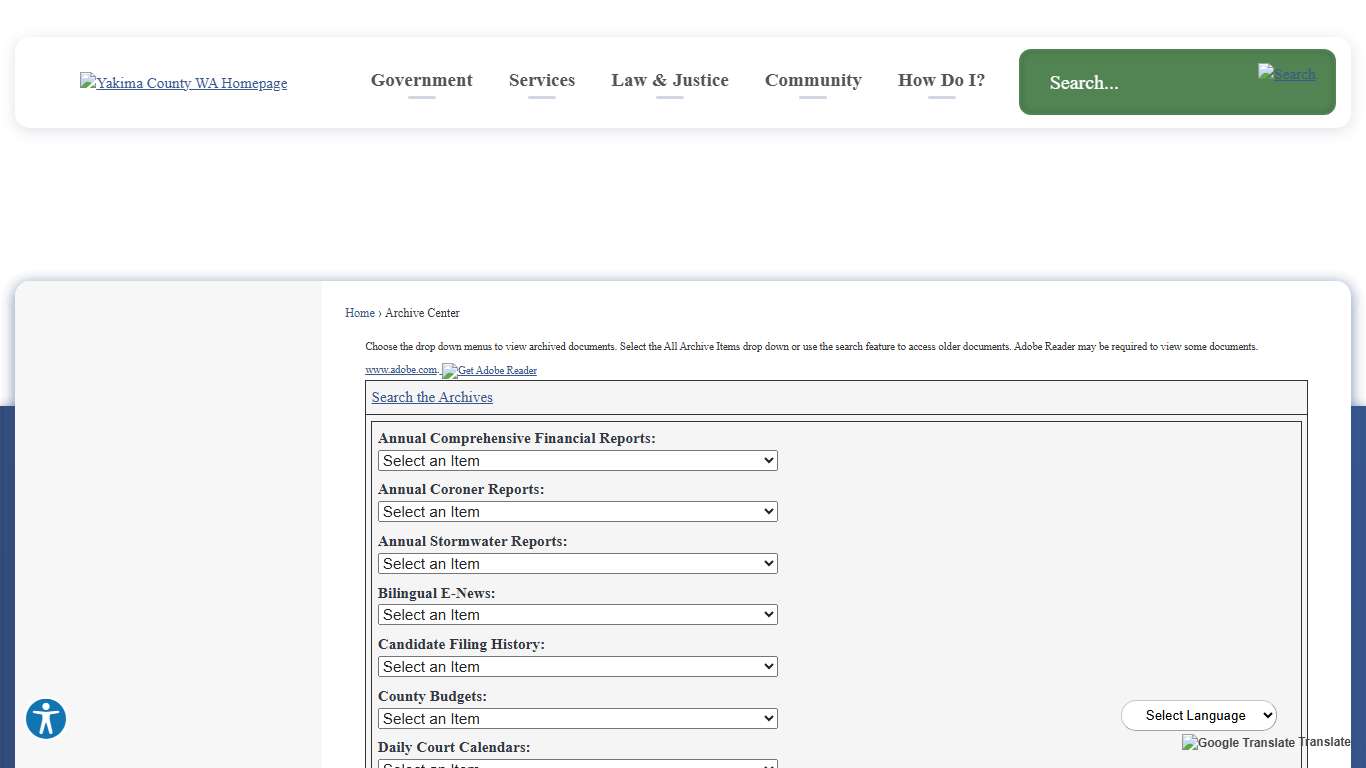Open the Community menu
1366x768 pixels.
(813, 80)
